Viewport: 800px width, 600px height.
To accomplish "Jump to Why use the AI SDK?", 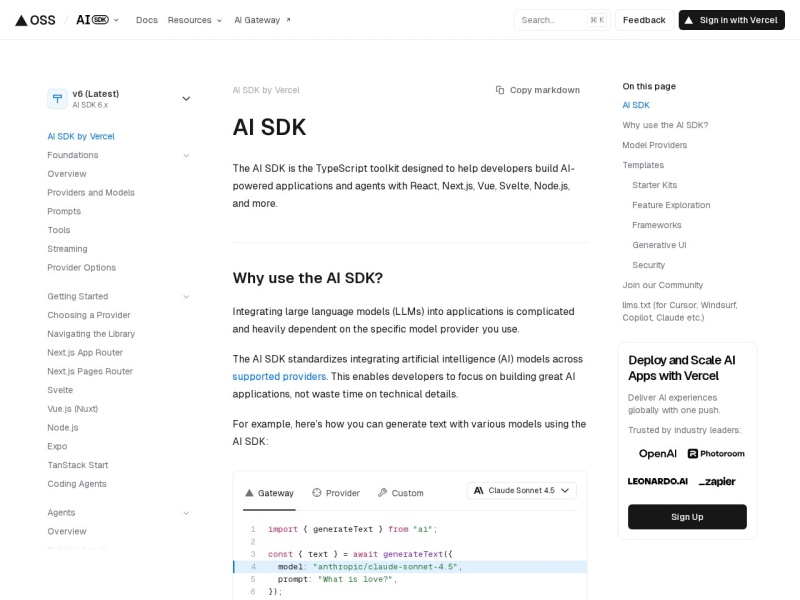I will [665, 125].
